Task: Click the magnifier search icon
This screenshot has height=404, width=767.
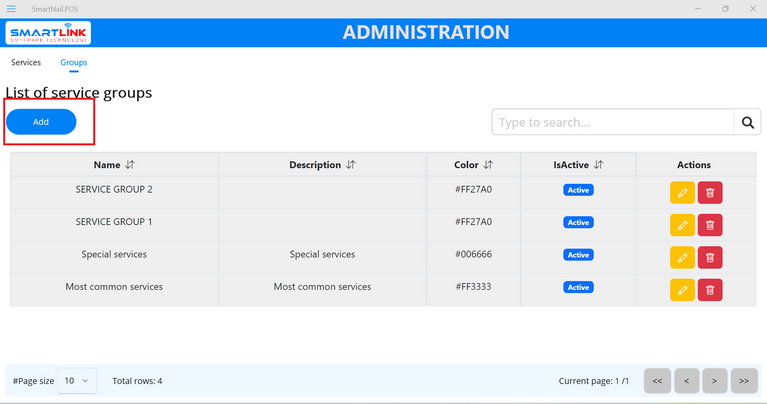Action: pyautogui.click(x=747, y=123)
